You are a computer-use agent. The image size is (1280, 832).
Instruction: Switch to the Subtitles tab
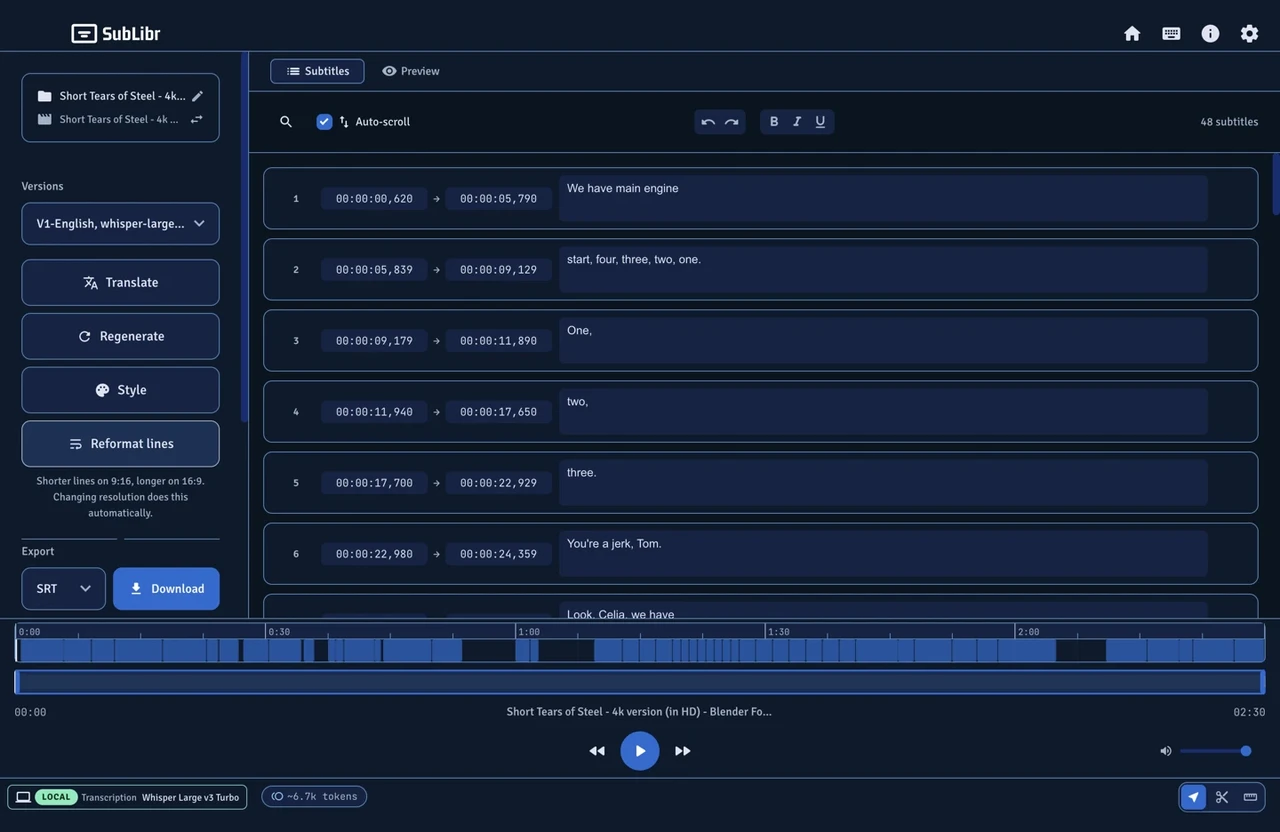click(317, 71)
